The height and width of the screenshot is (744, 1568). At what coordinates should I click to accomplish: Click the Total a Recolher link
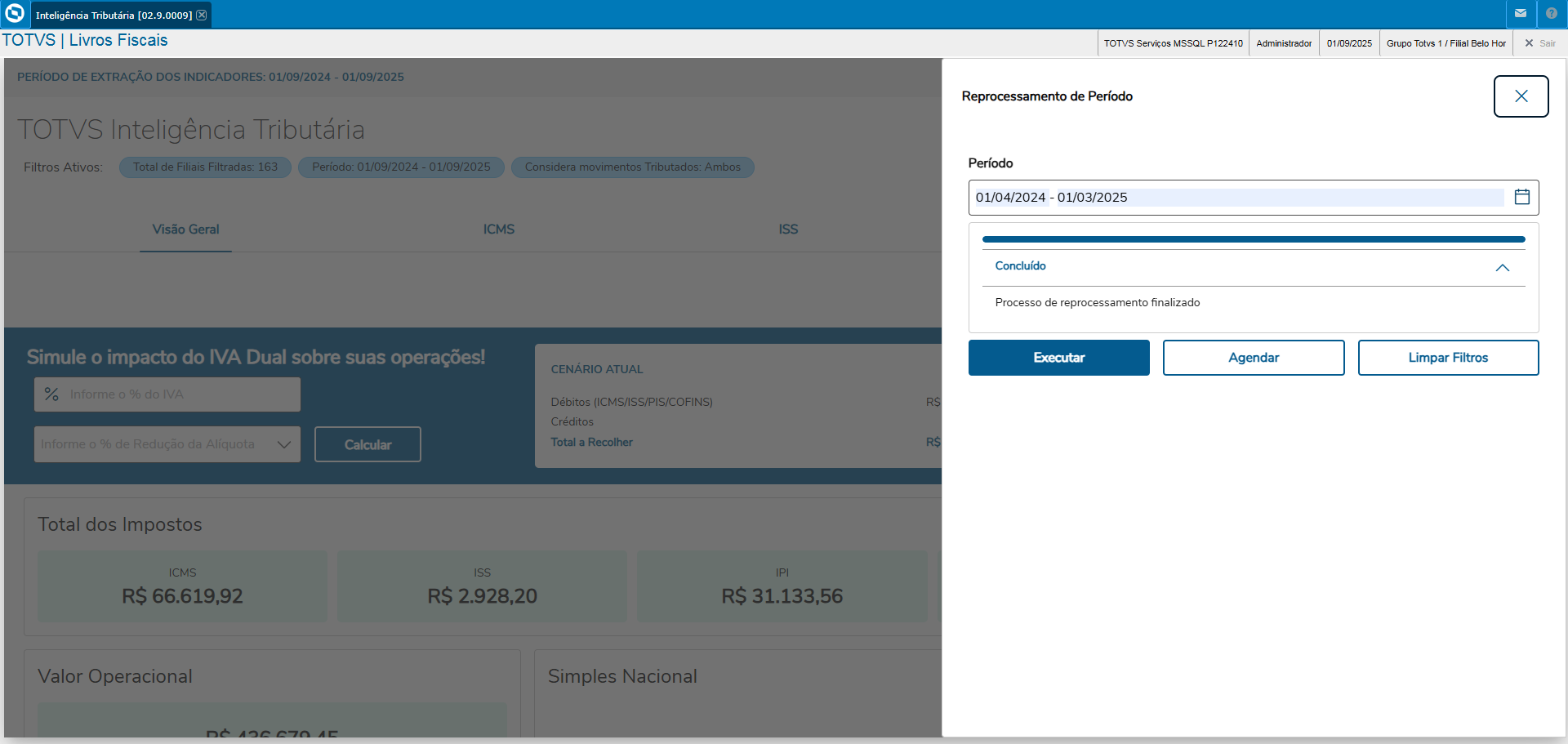pyautogui.click(x=591, y=443)
